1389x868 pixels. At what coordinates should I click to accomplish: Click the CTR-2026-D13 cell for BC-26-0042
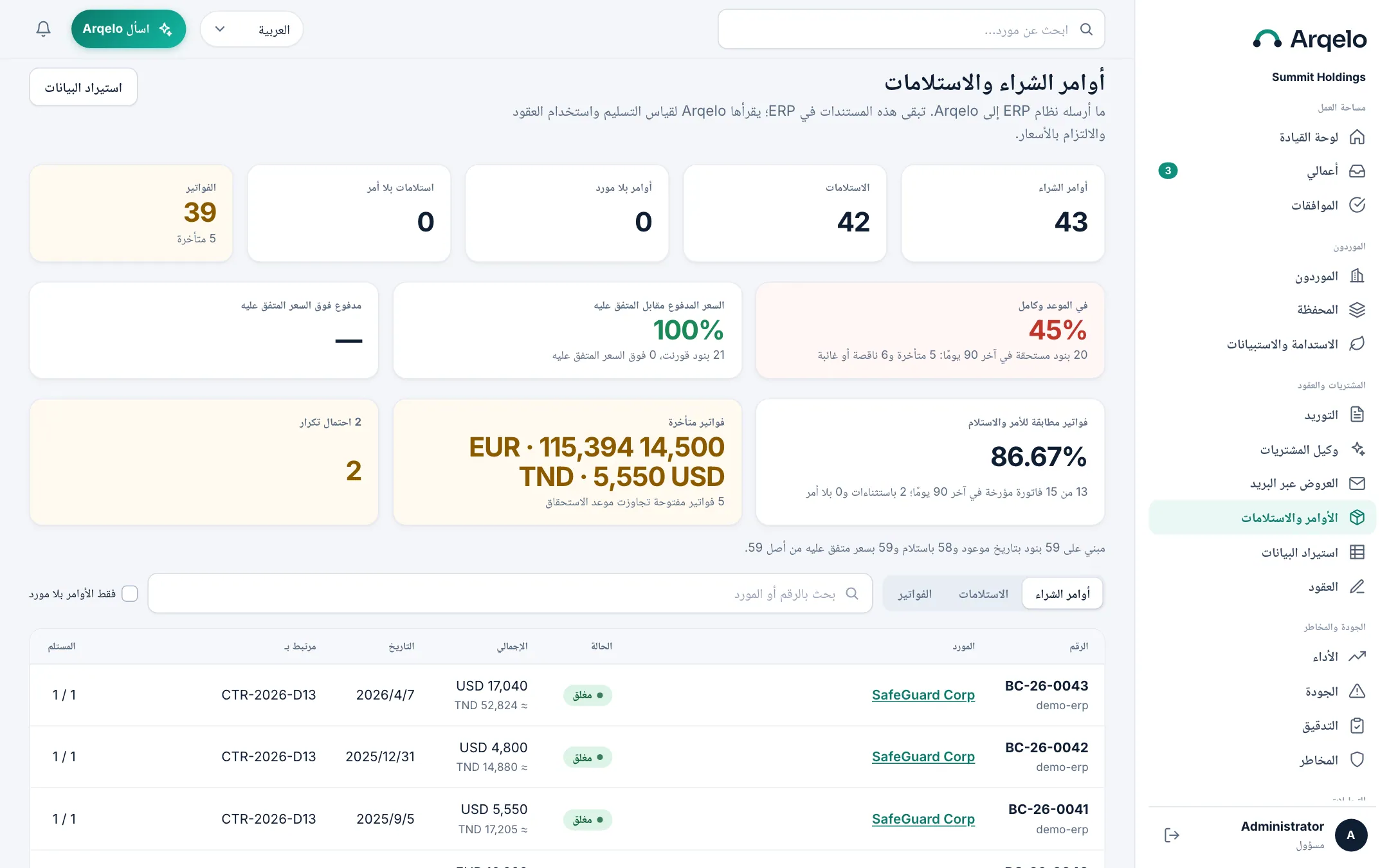pyautogui.click(x=269, y=756)
